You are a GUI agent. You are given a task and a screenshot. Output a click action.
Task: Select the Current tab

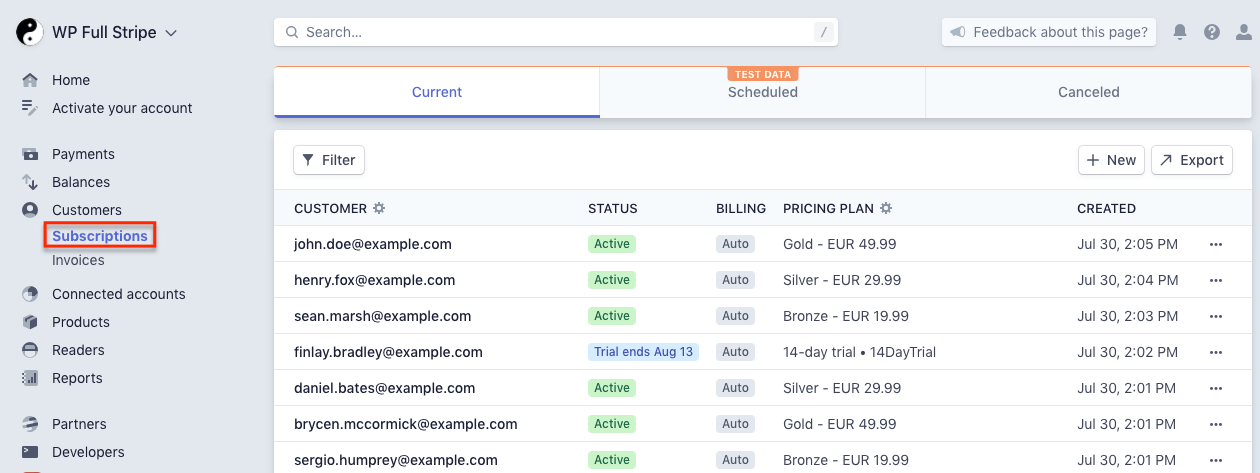point(437,92)
